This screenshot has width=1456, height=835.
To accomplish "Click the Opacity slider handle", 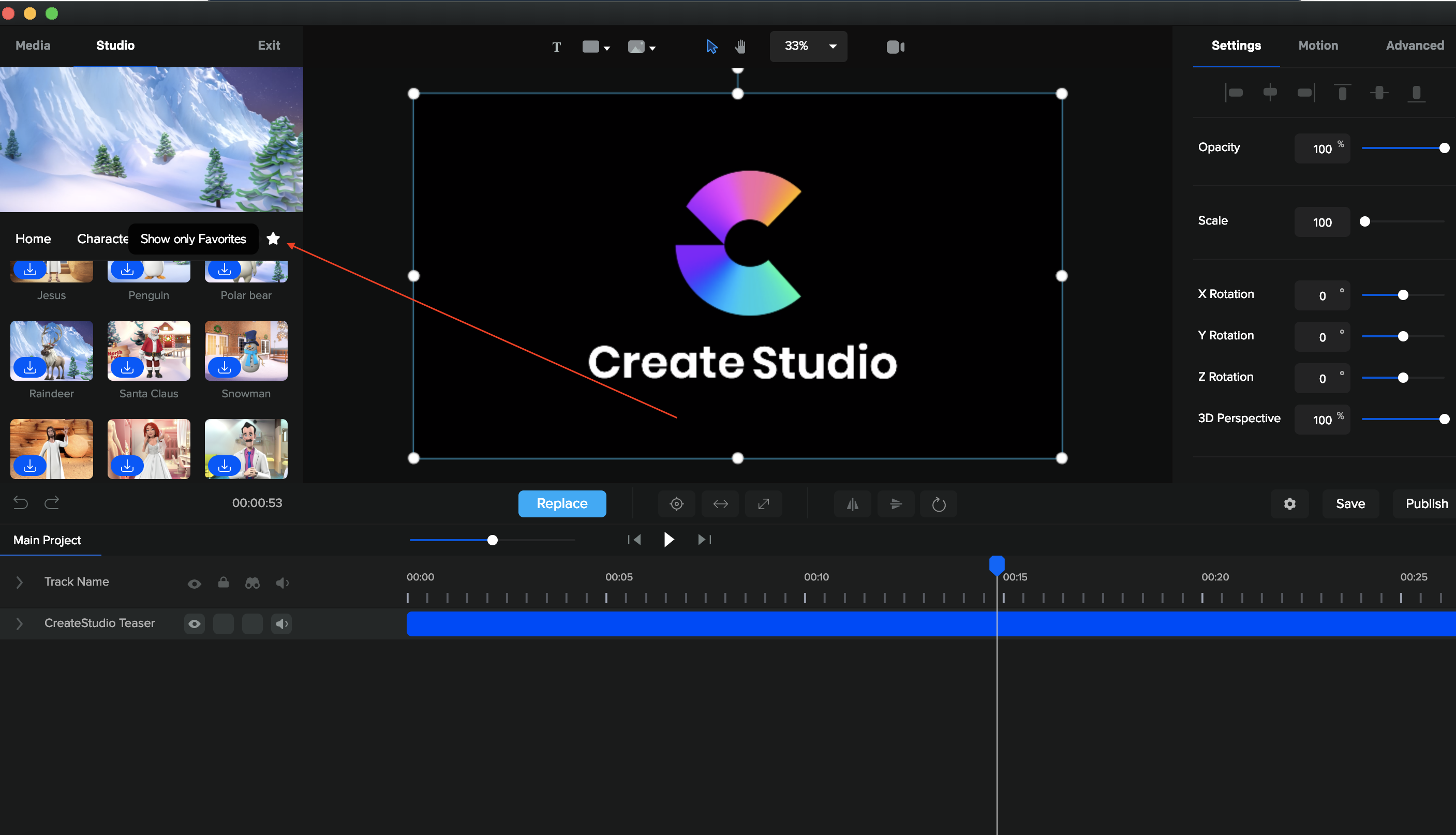I will [x=1444, y=148].
